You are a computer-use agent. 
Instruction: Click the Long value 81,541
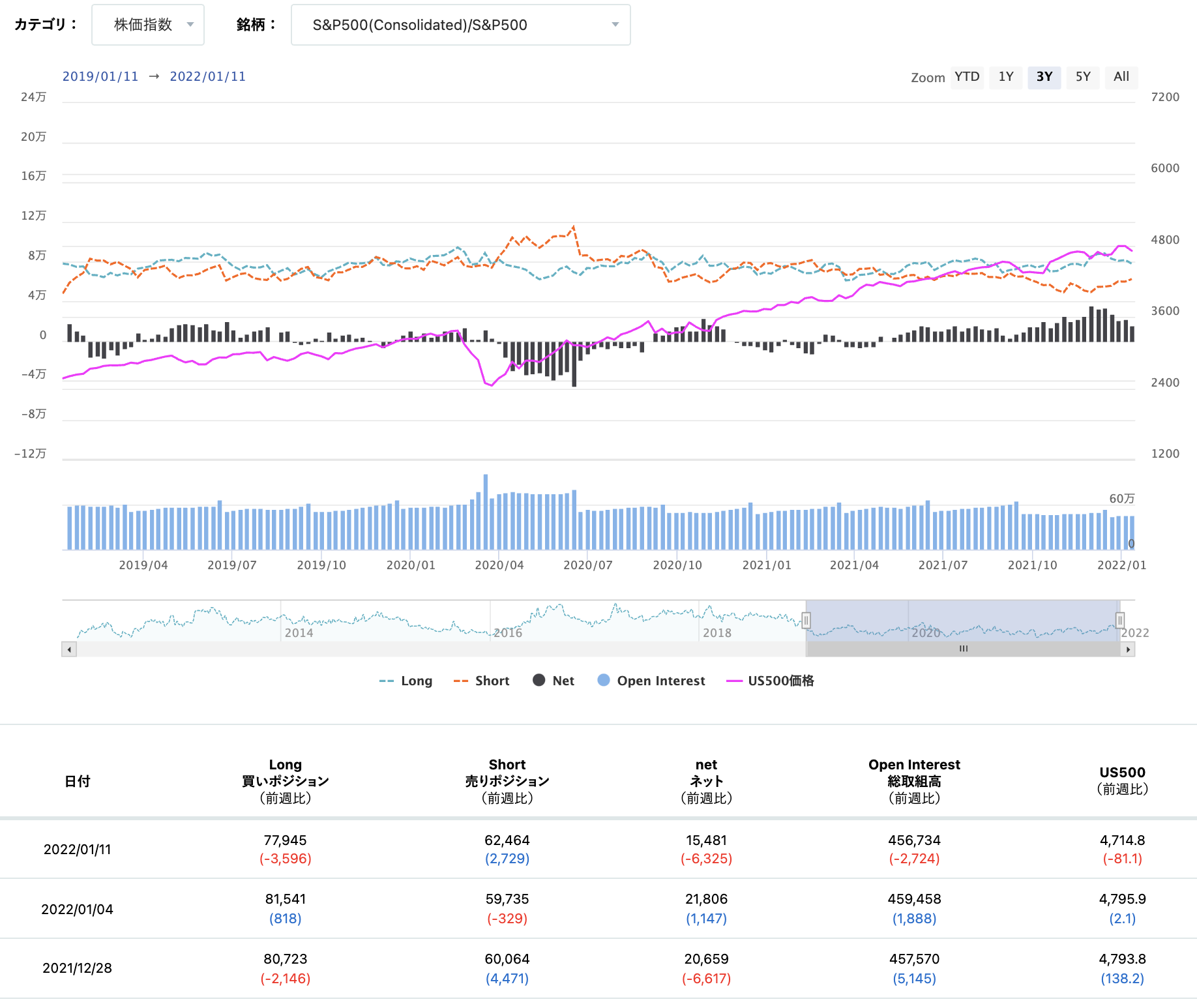[286, 899]
